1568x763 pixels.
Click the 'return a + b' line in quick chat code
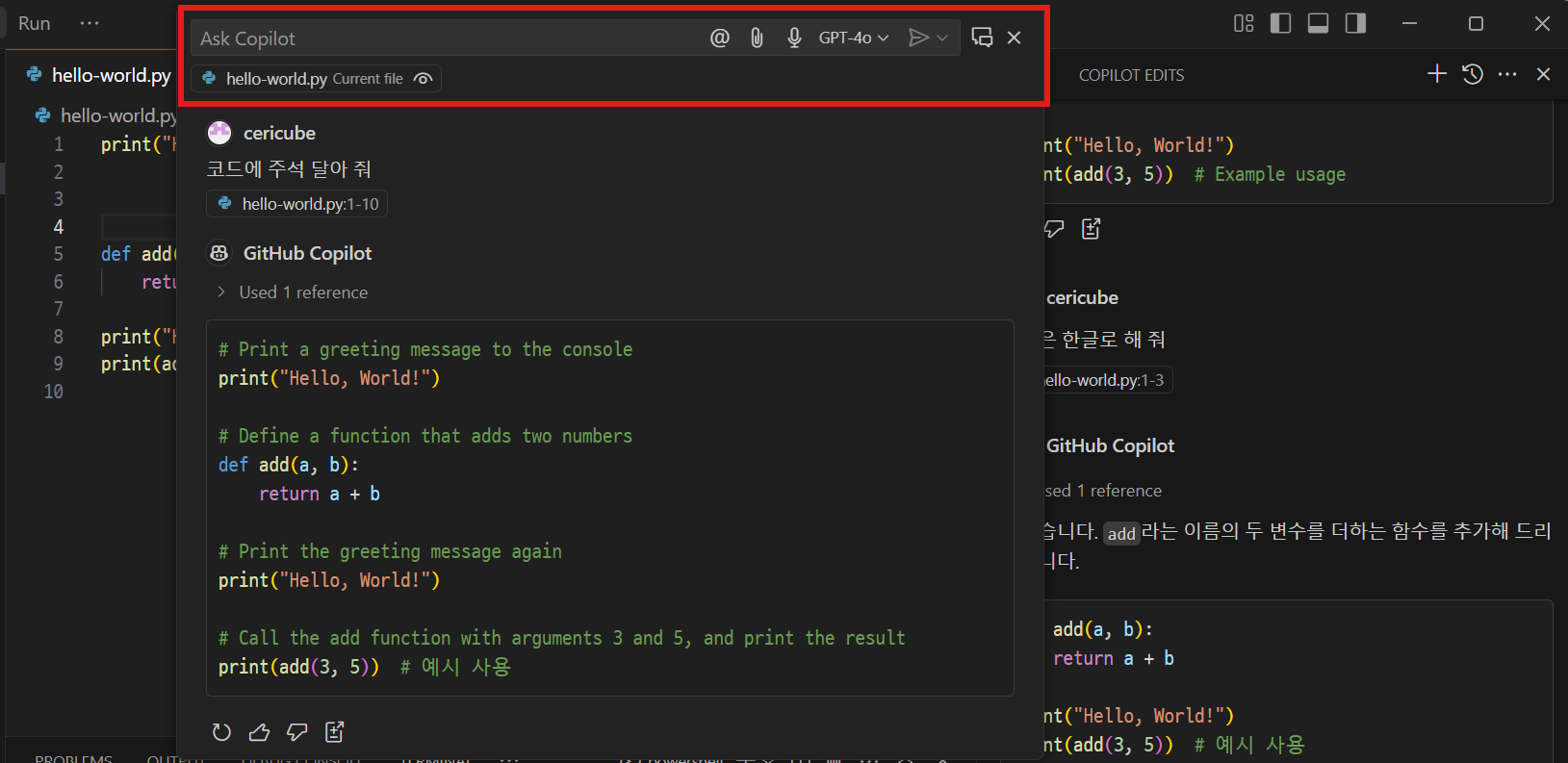click(320, 494)
